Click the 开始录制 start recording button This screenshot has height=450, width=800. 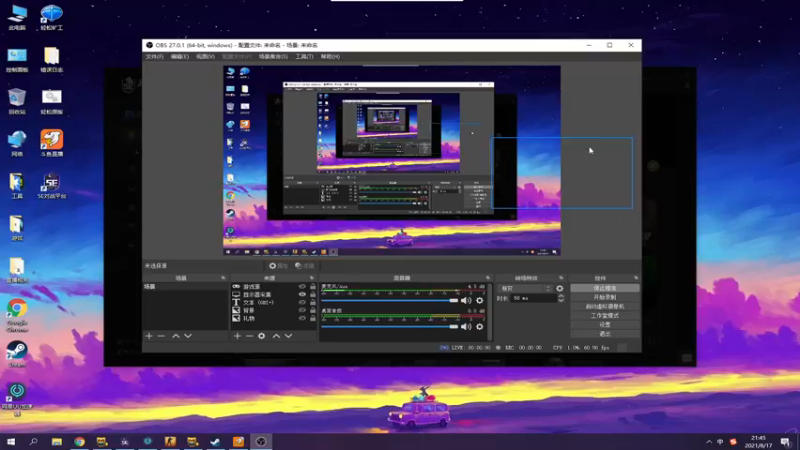tap(605, 297)
